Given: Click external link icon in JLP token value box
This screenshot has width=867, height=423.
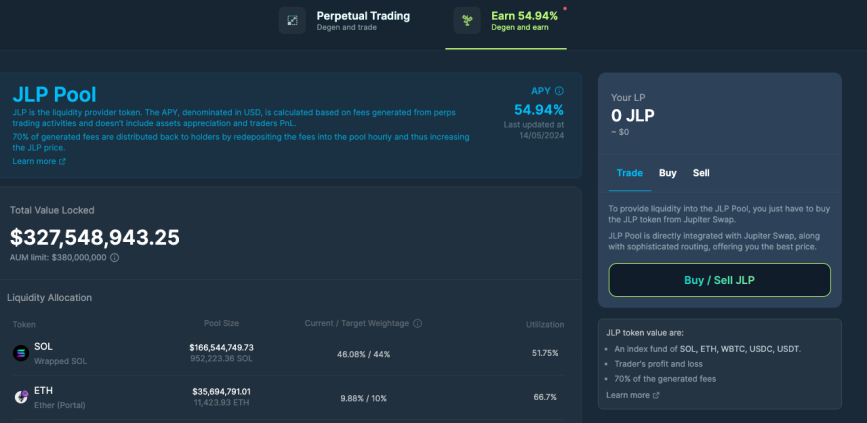Looking at the screenshot, I should click(656, 395).
